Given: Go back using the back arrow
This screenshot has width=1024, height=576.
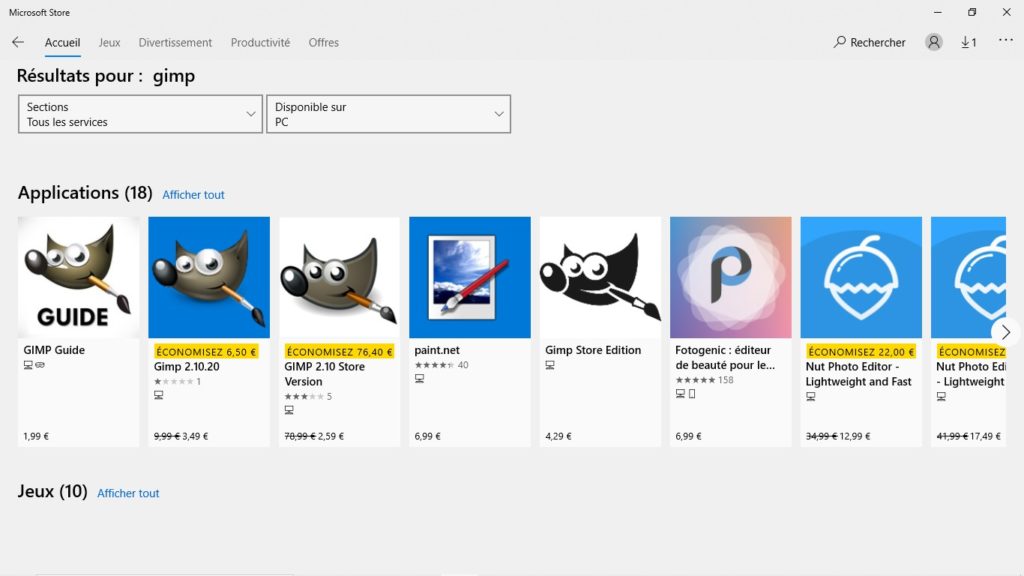Looking at the screenshot, I should pos(18,42).
